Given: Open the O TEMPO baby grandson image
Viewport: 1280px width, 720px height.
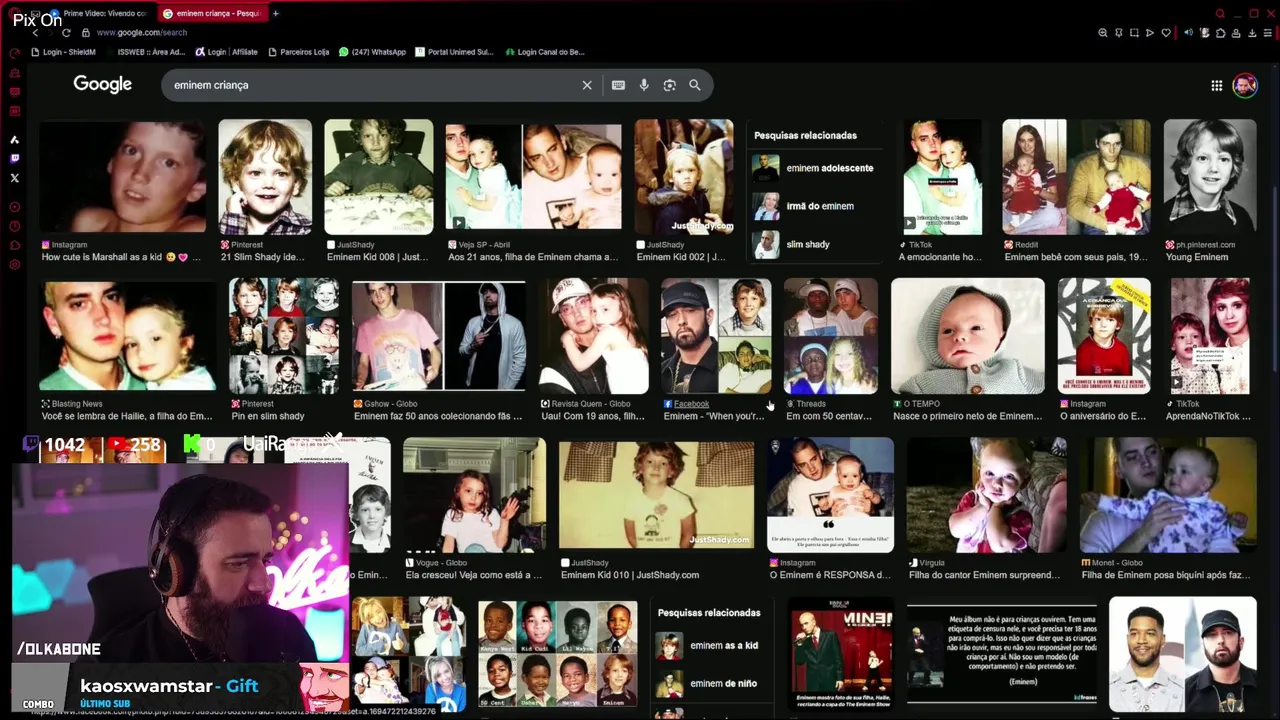Looking at the screenshot, I should [968, 337].
